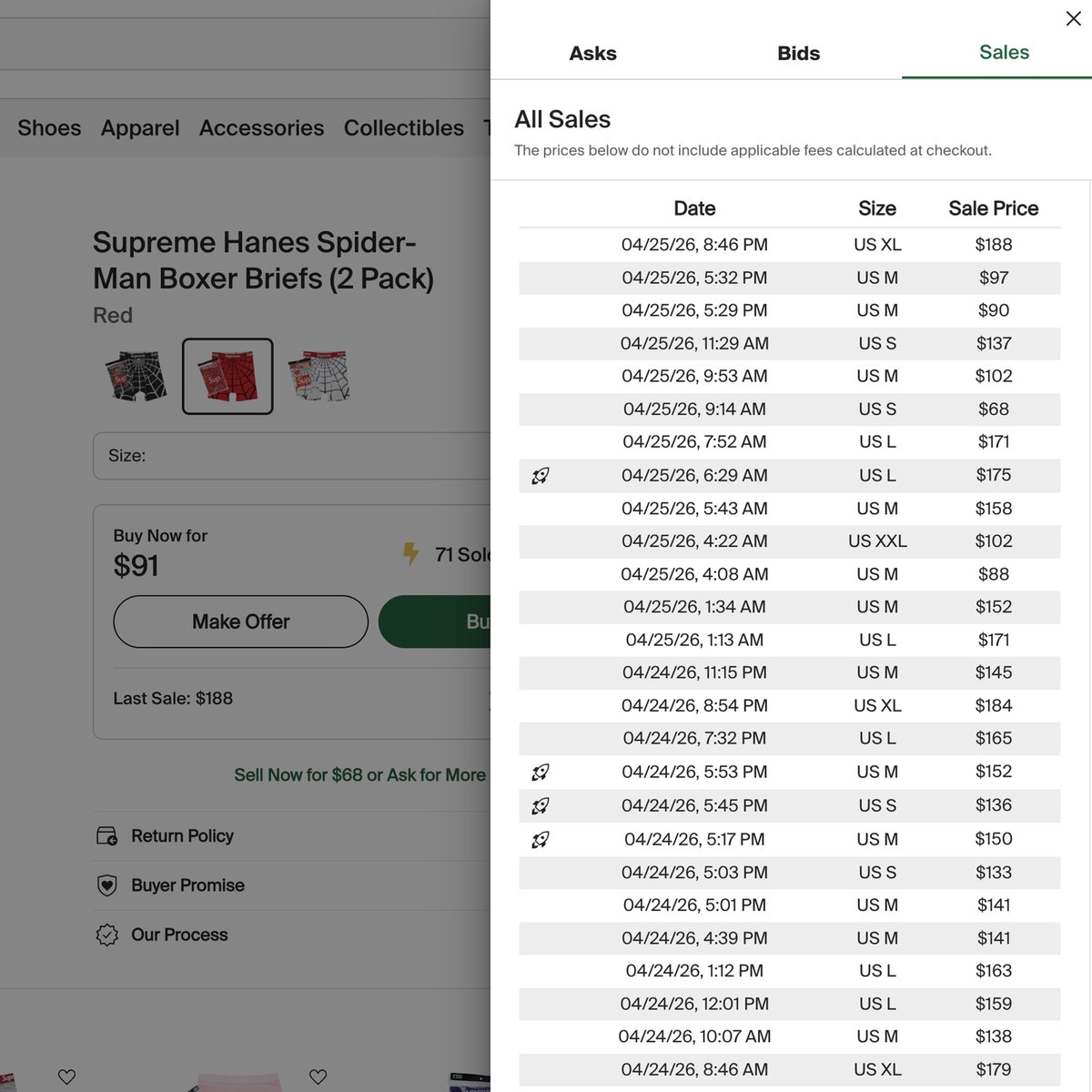Click the All Sales heading

coord(562,119)
